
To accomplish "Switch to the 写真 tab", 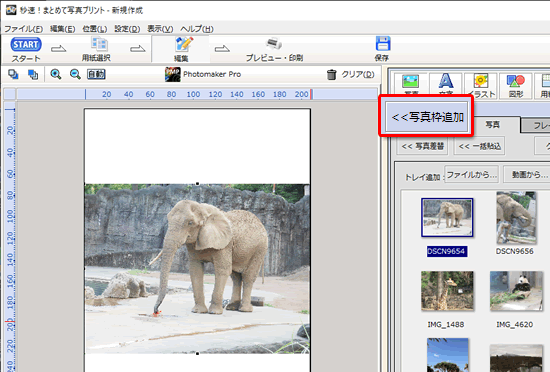I will [492, 124].
